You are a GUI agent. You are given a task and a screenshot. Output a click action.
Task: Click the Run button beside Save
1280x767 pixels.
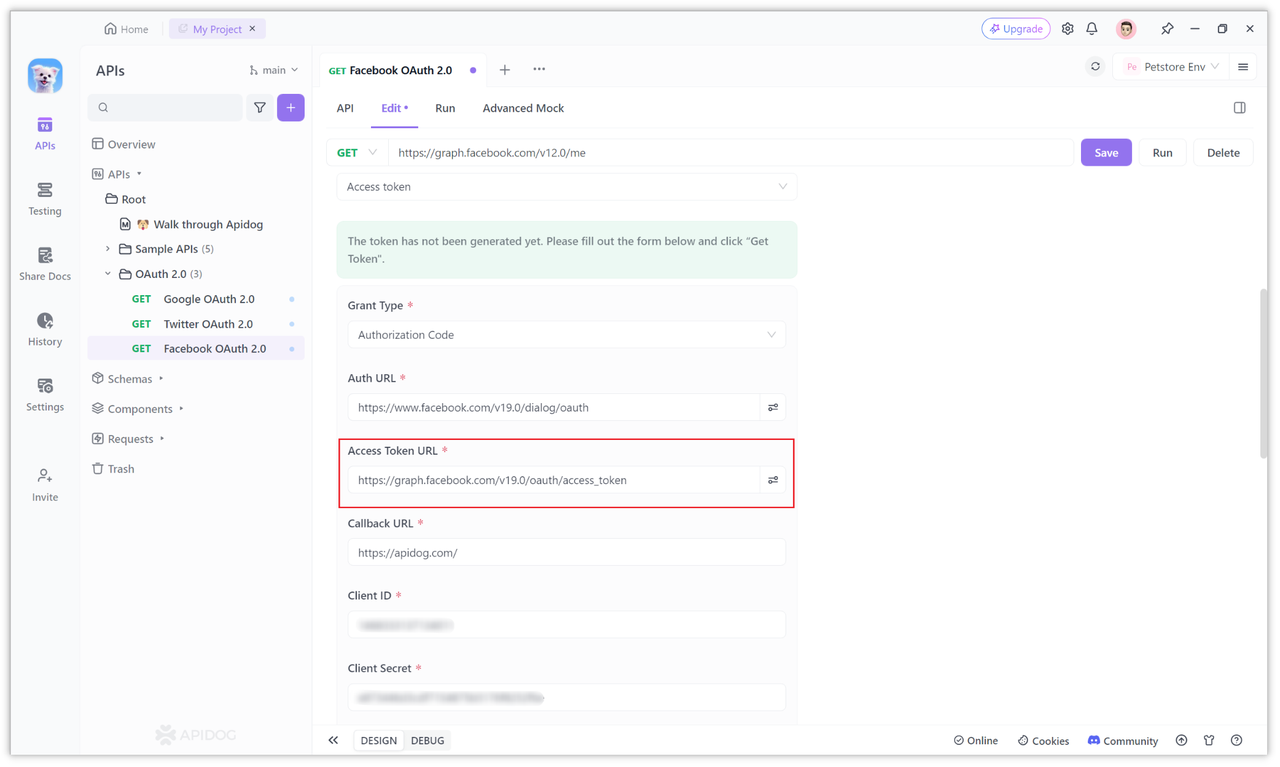point(1162,153)
